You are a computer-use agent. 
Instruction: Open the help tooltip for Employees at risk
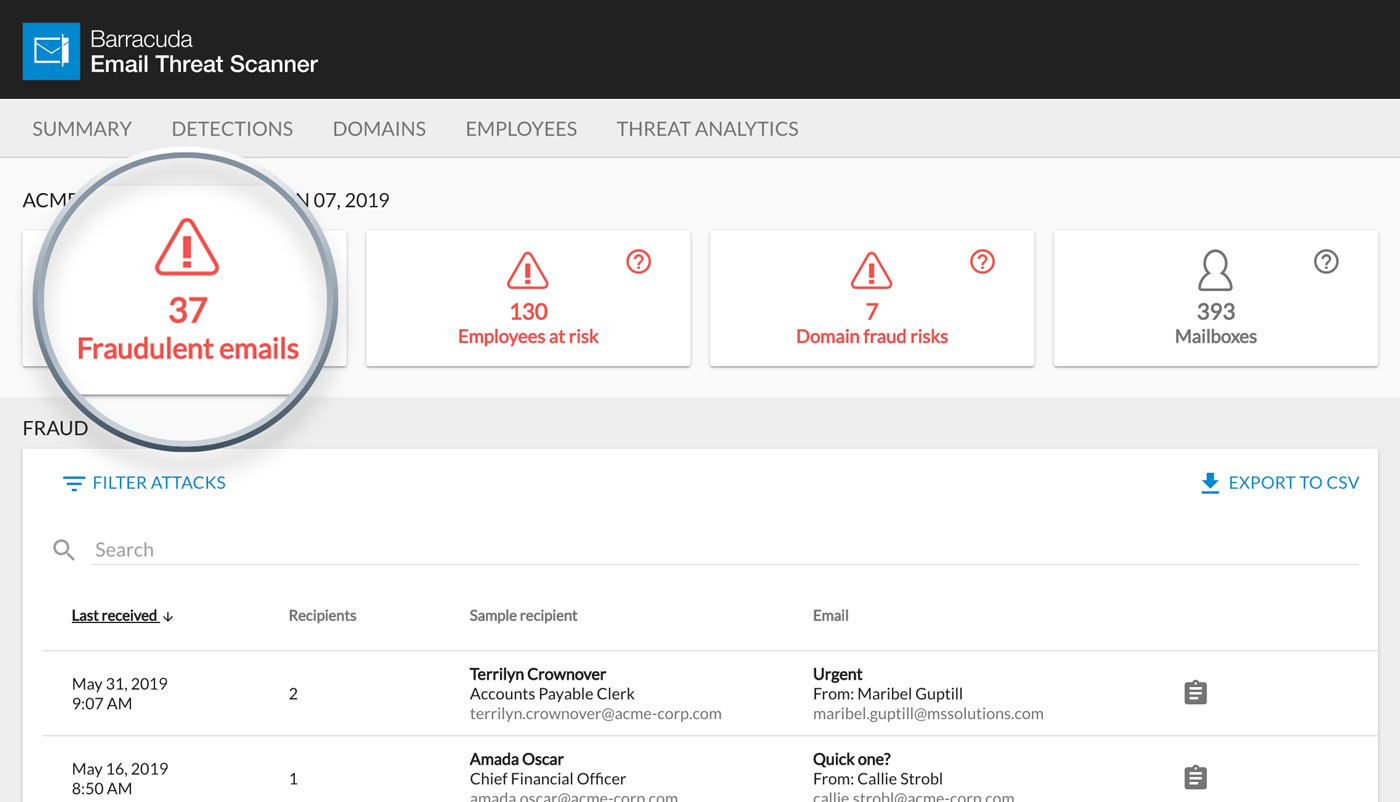pyautogui.click(x=639, y=261)
